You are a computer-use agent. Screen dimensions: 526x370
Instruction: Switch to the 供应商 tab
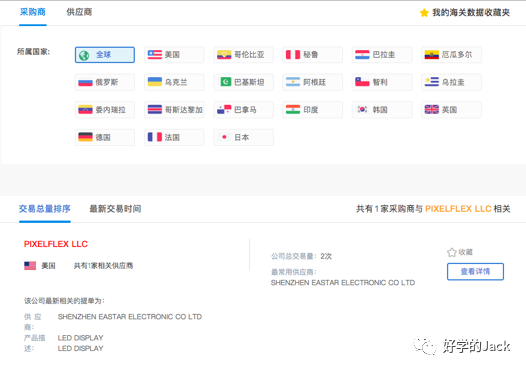(x=79, y=12)
